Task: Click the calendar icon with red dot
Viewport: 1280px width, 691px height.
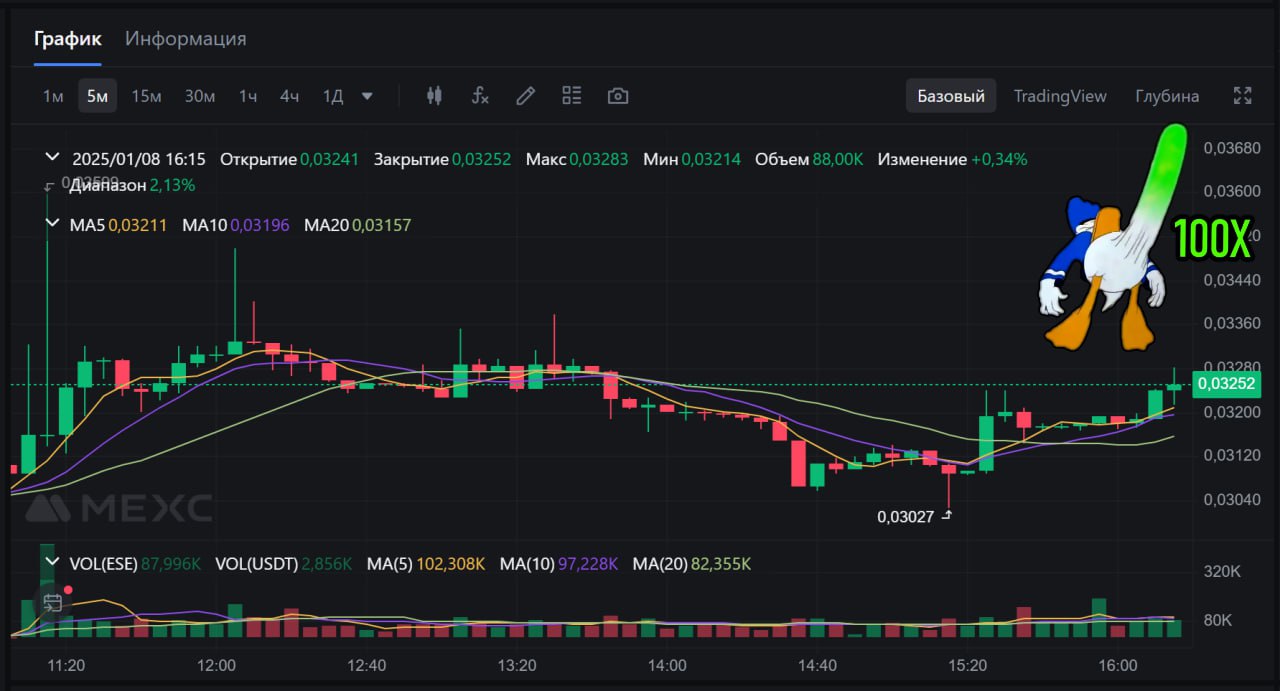Action: click(x=53, y=602)
